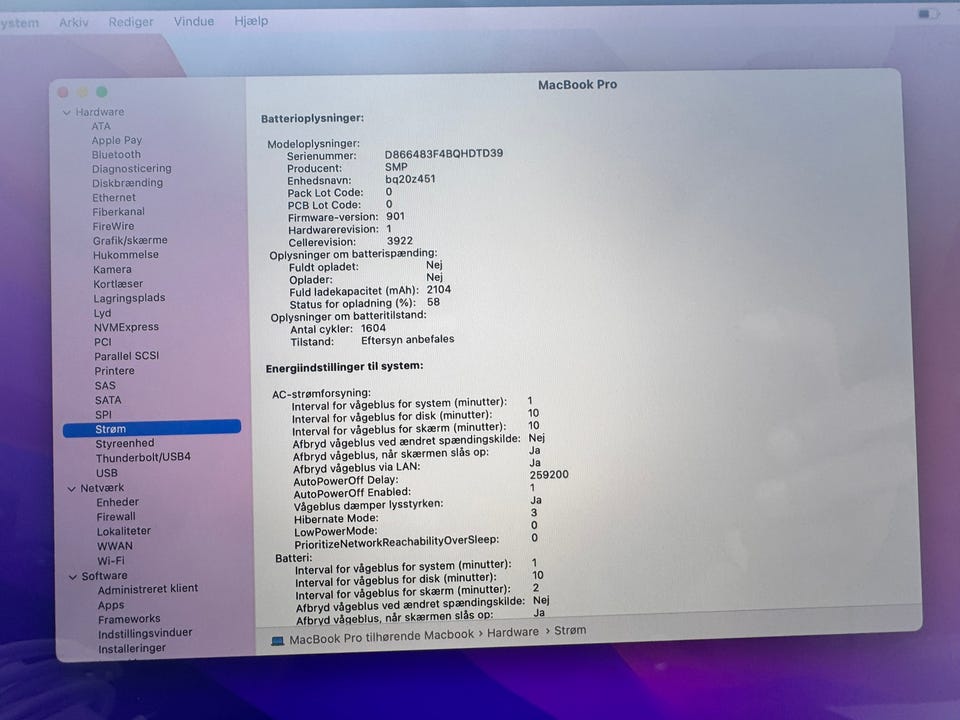Click the battery icon in menu bar

(929, 13)
